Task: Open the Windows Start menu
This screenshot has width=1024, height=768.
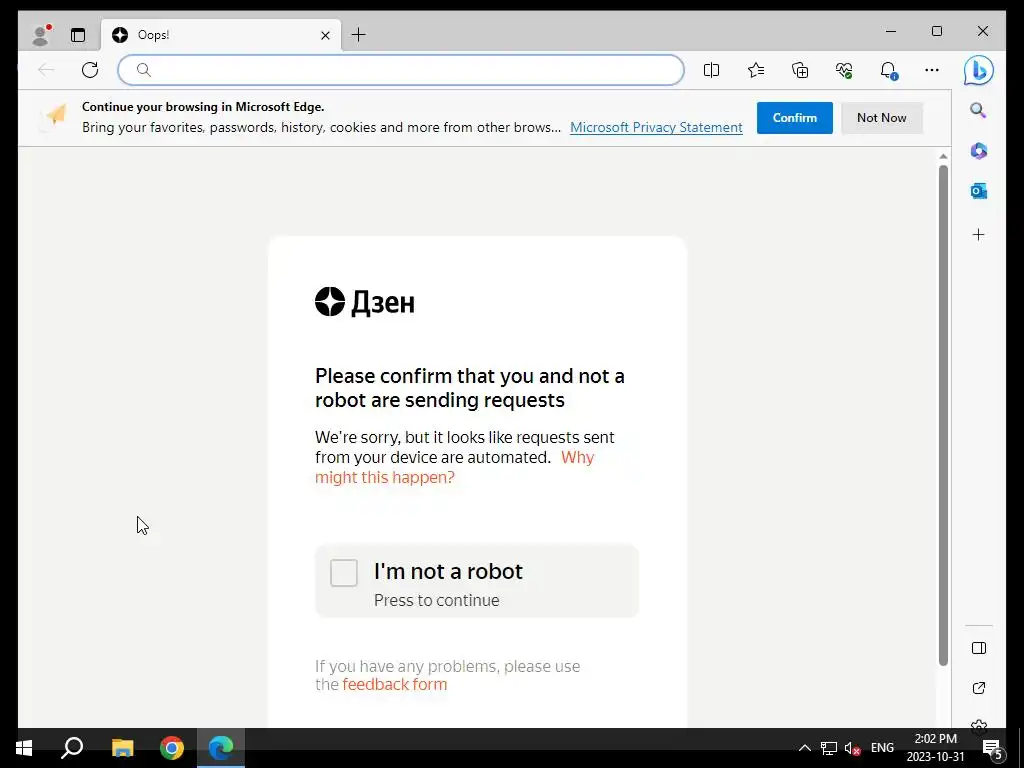Action: [x=24, y=748]
